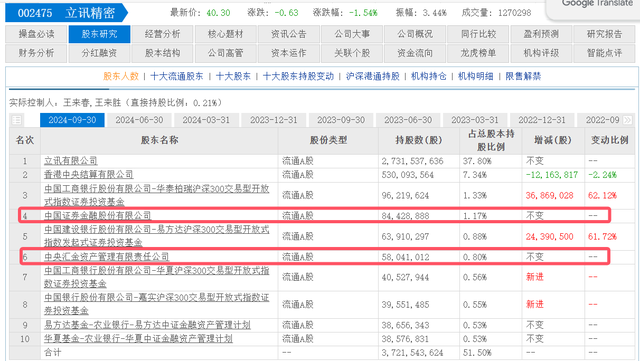Viewport: 640px width, 361px height.
Task: Go to 十大流通股东 section
Action: point(177,76)
